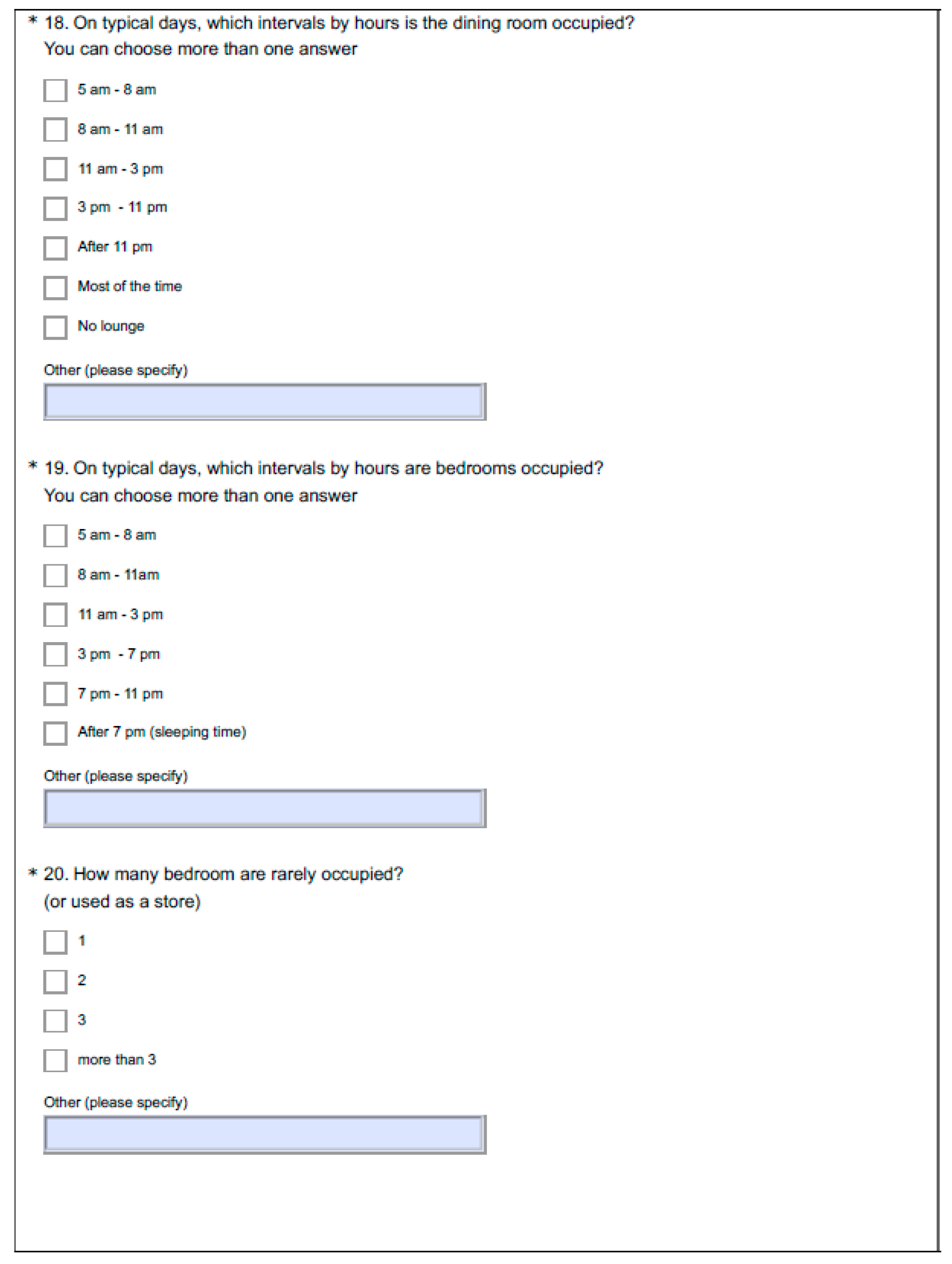
Task: Tick the '8 am - 11am' bedrooms checkbox
Action: [56, 575]
